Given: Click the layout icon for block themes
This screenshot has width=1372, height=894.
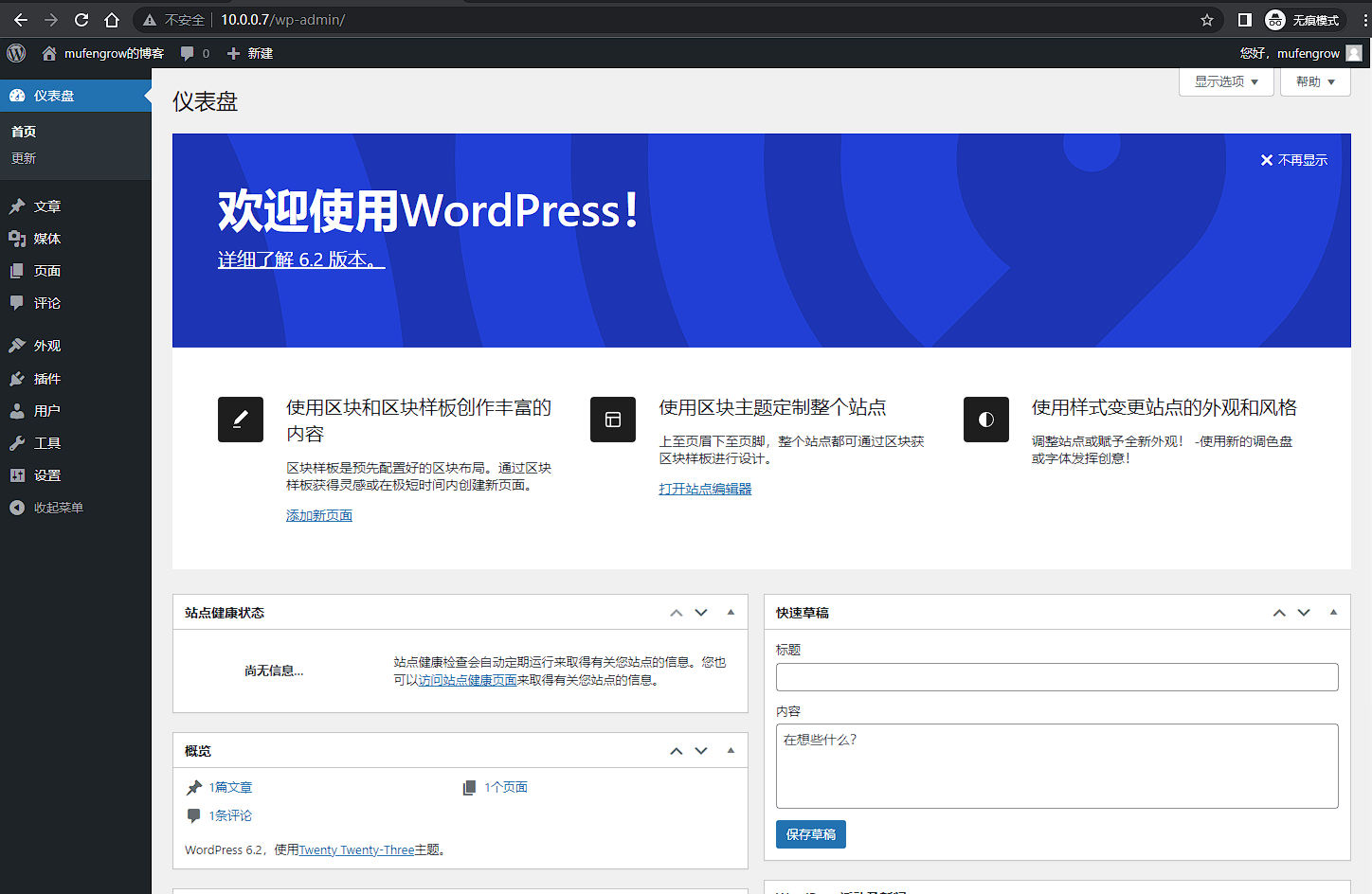Looking at the screenshot, I should [613, 420].
